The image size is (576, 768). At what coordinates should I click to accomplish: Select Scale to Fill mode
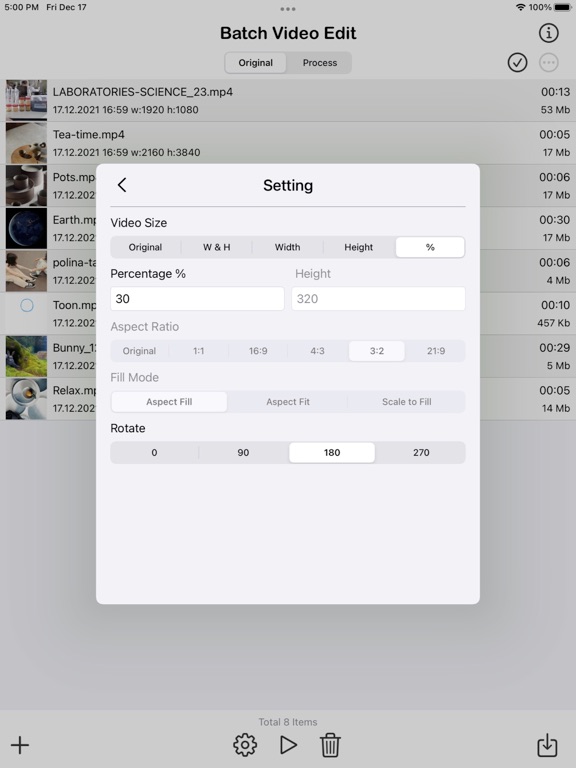click(407, 402)
